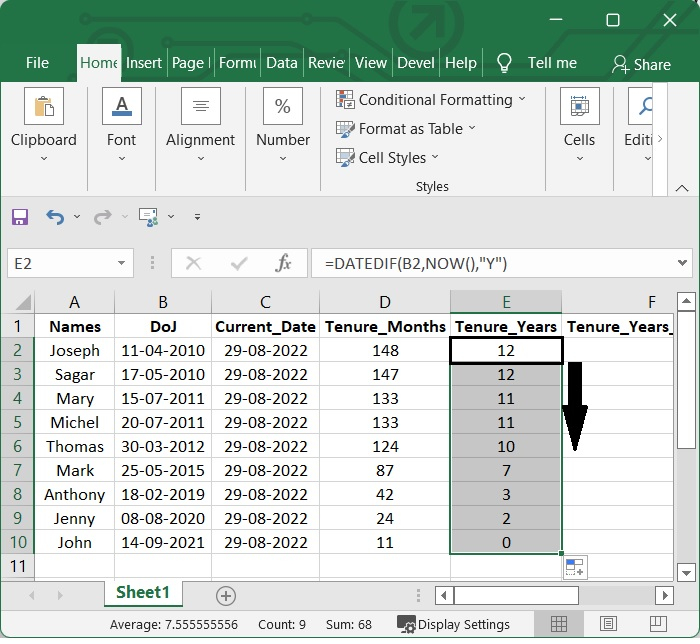Open the File menu tab
Viewport: 700px width, 644px height.
click(37, 62)
